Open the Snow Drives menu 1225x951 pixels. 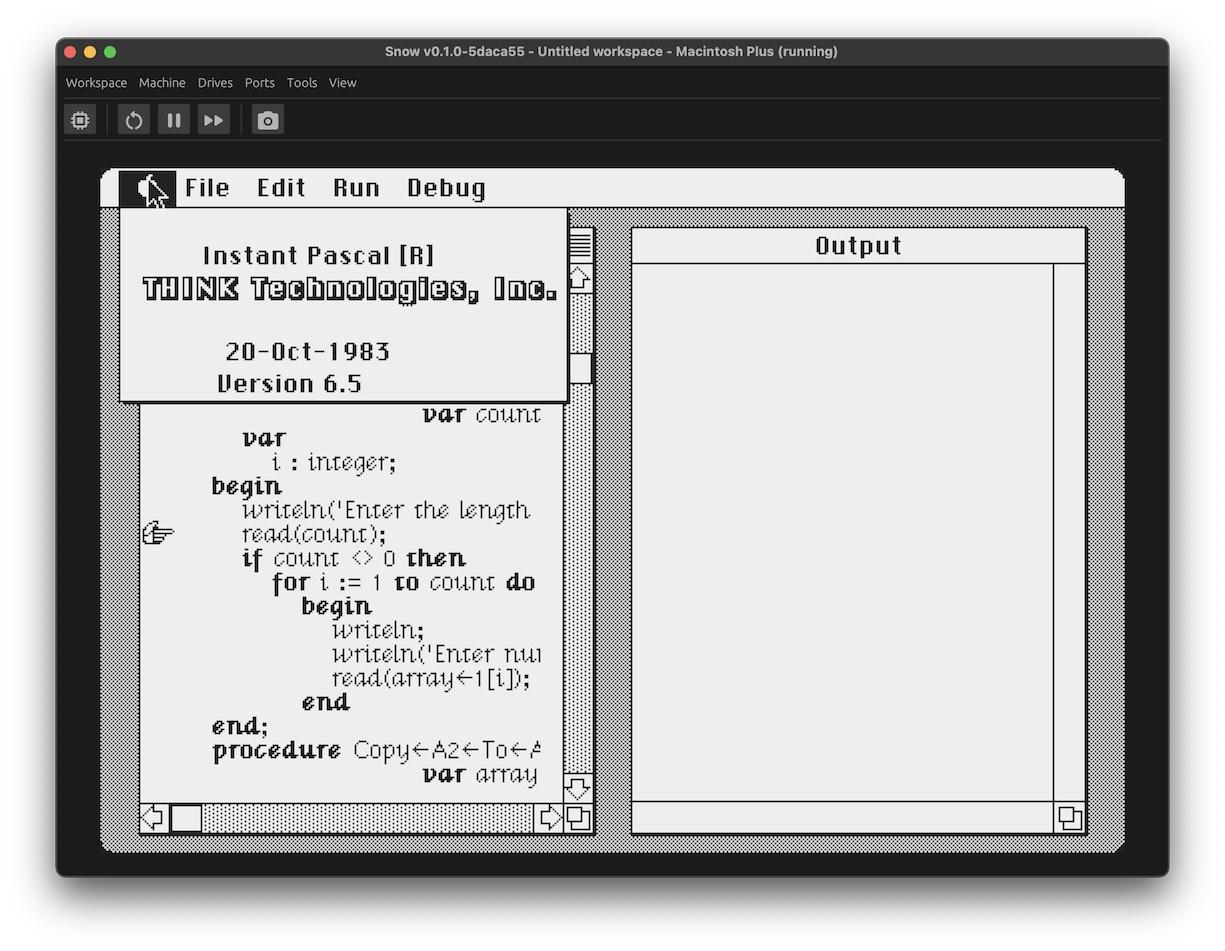(215, 83)
